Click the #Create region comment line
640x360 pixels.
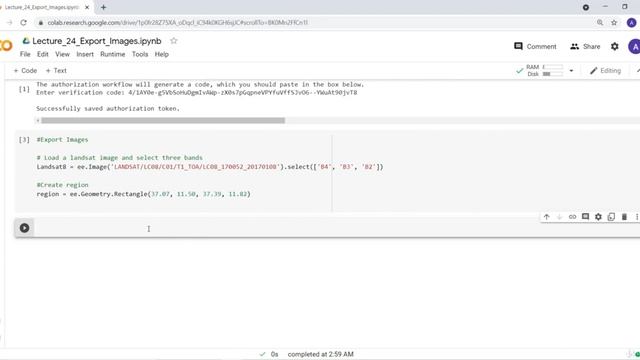62,185
